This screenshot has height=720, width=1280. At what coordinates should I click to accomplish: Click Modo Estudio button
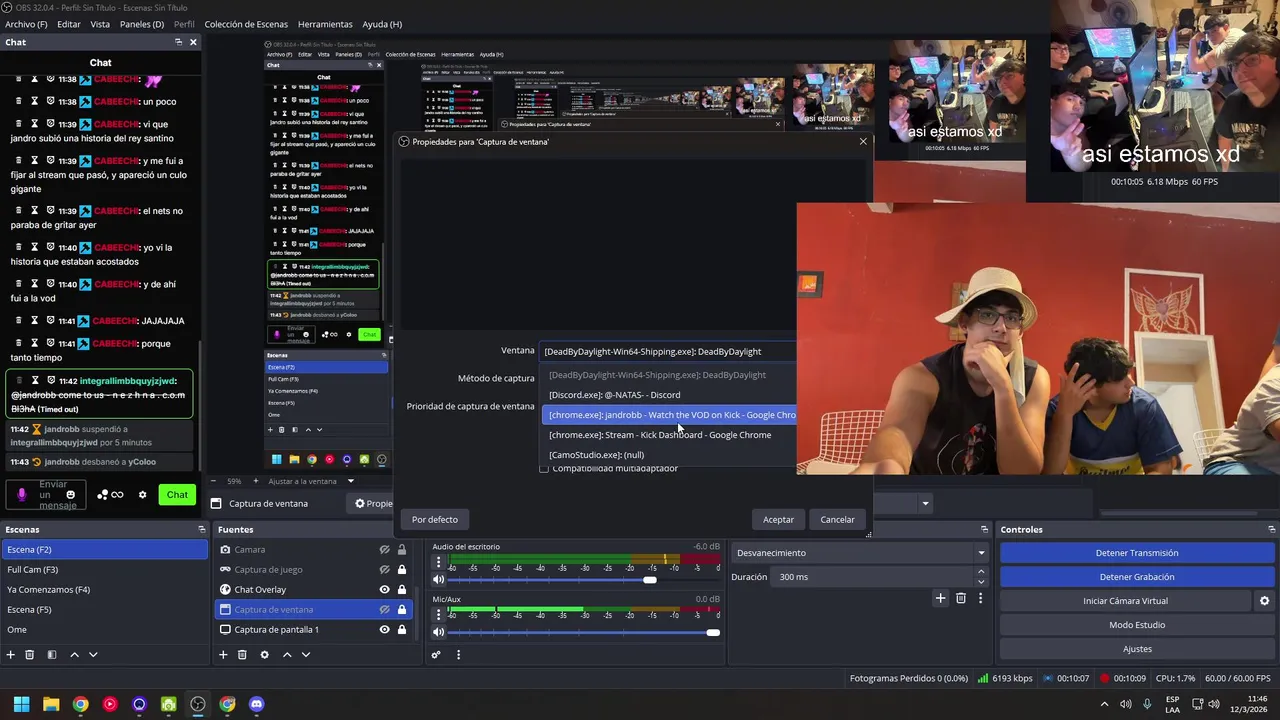click(1137, 625)
